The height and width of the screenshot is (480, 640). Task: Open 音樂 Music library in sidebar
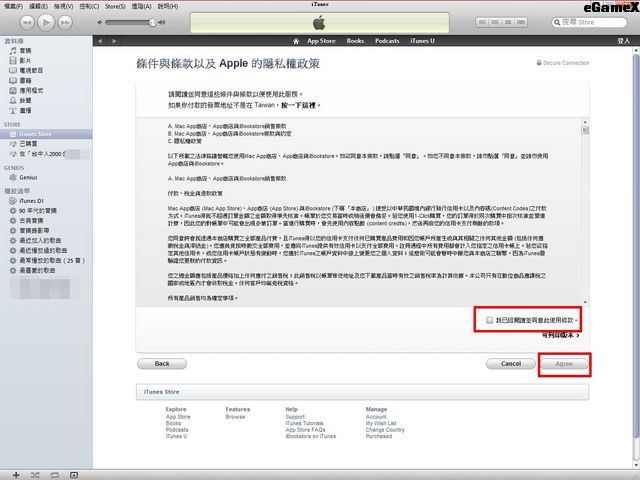coord(25,51)
